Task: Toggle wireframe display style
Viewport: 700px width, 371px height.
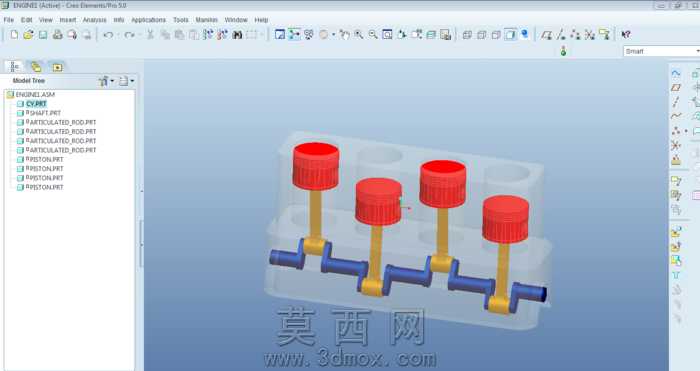Action: point(467,34)
